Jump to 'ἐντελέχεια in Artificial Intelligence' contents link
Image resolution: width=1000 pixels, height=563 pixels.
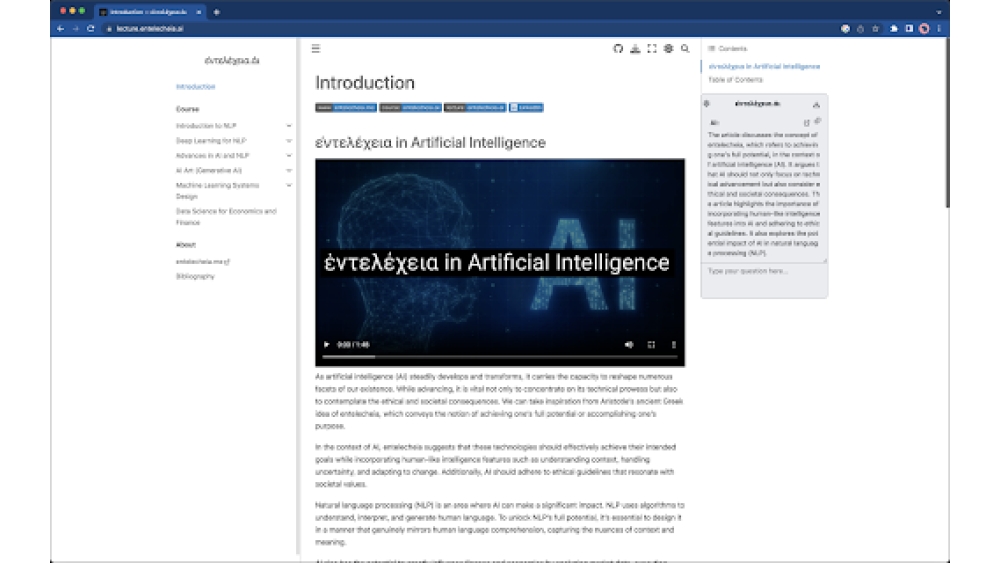[x=764, y=66]
